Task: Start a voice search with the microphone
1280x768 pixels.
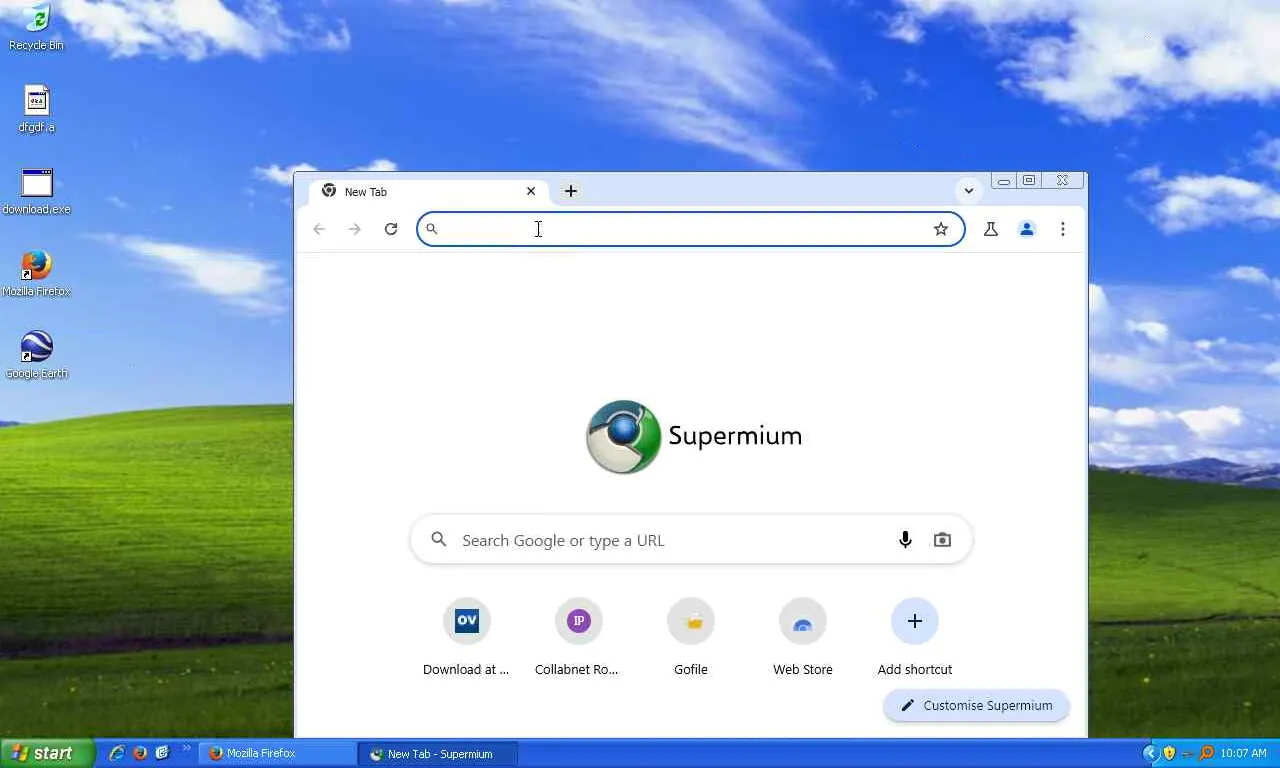Action: tap(905, 540)
